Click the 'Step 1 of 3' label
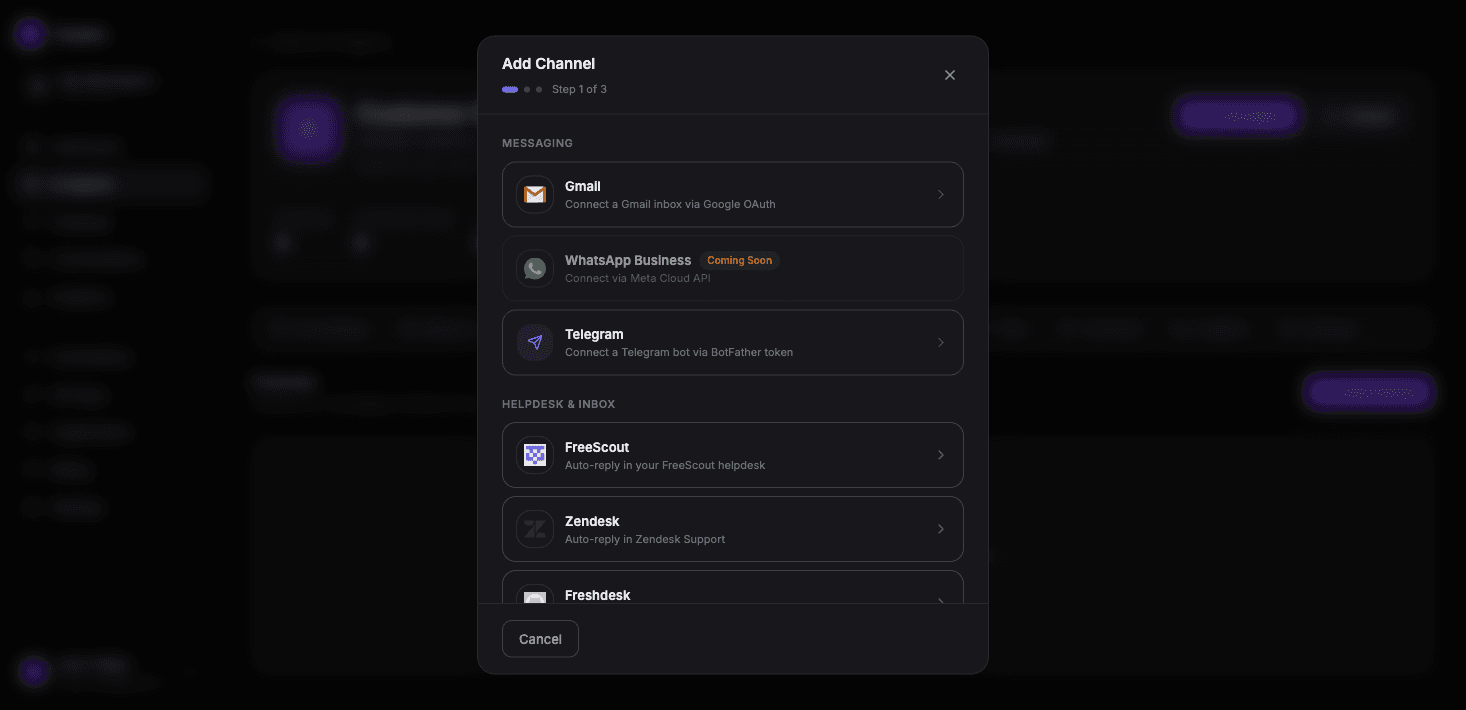Screen dimensions: 1466x710 coord(580,89)
